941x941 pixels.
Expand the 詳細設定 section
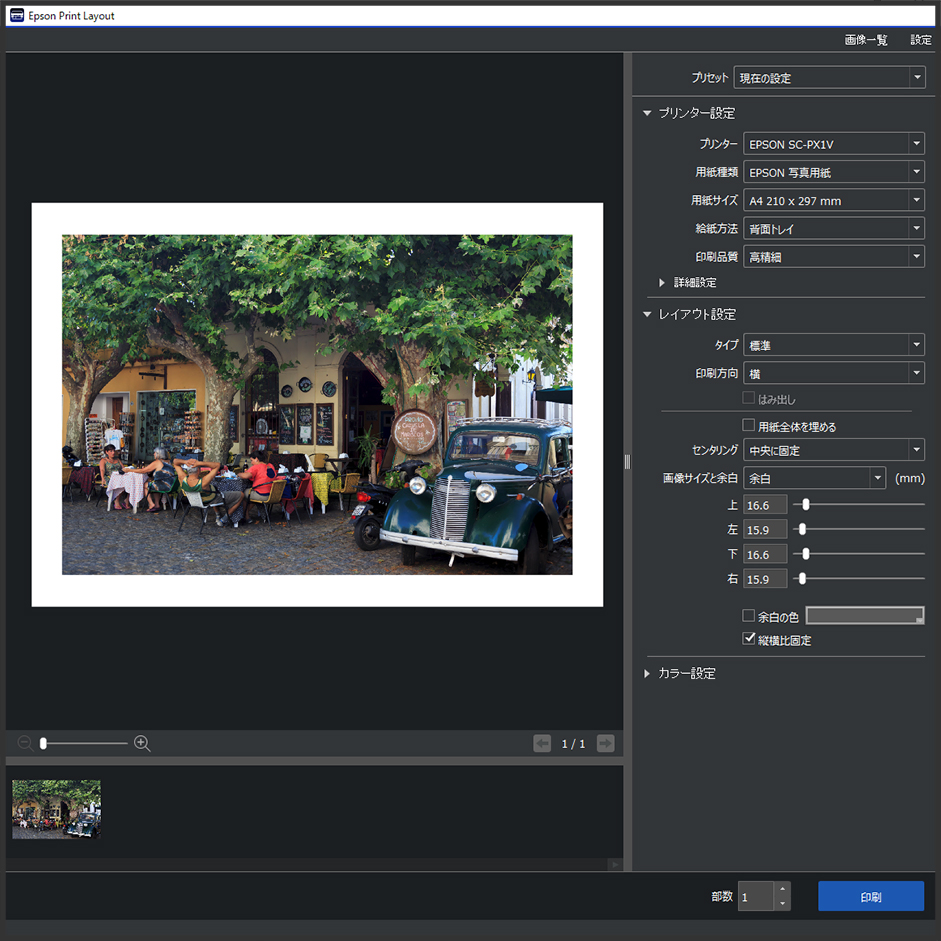click(693, 283)
